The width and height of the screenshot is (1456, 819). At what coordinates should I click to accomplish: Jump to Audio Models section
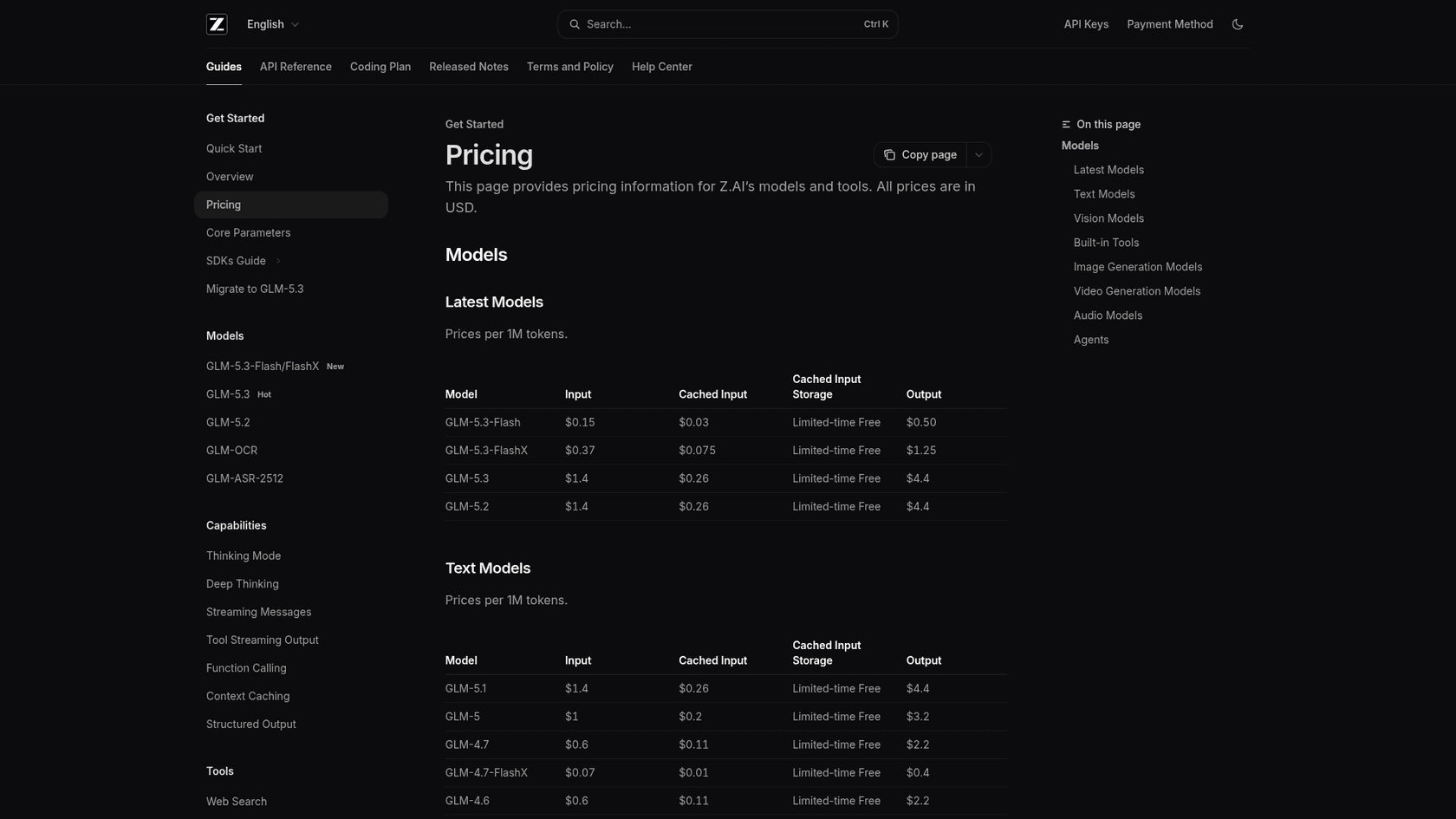pos(1108,315)
